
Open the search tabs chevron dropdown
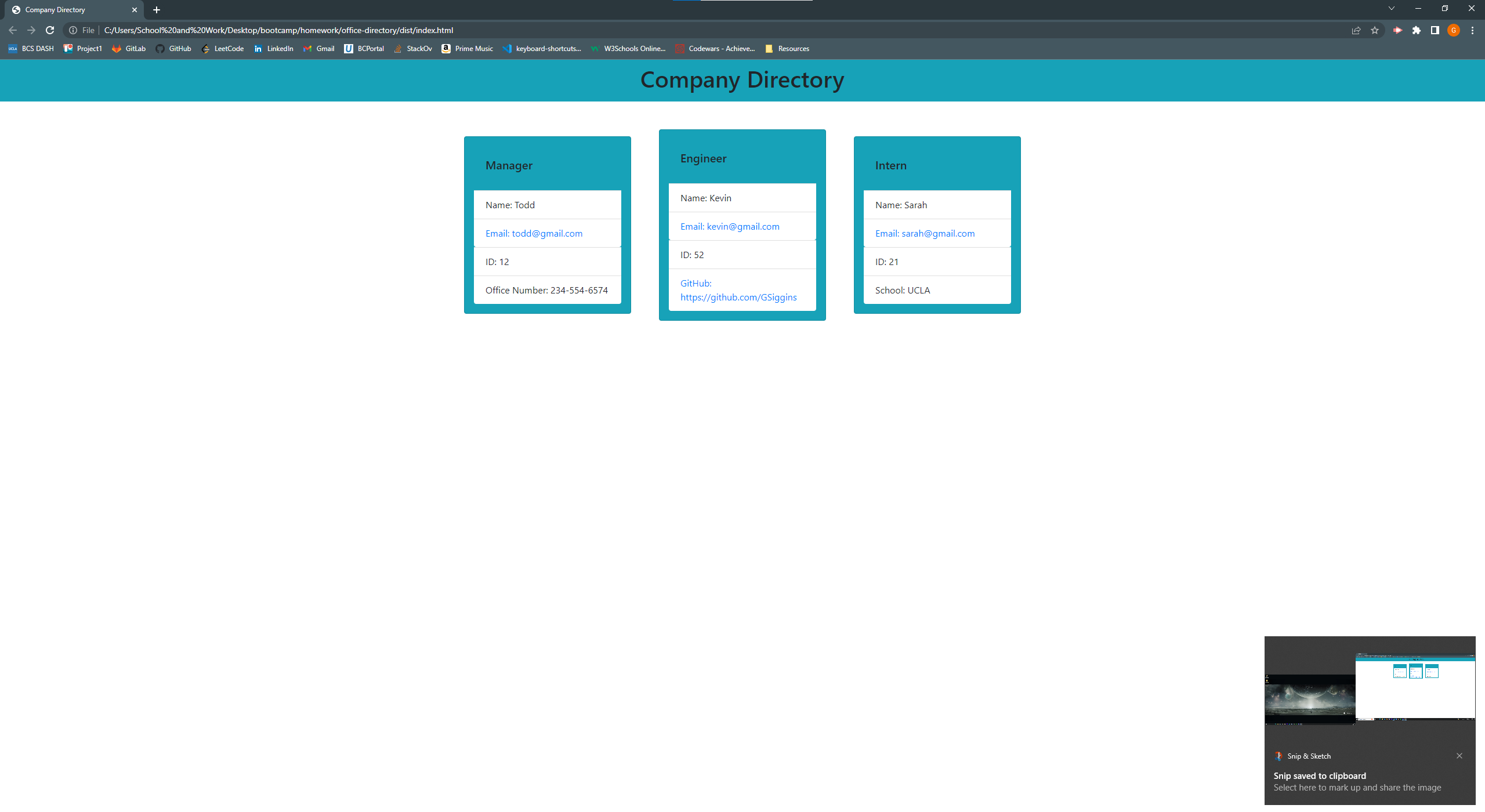click(x=1392, y=8)
